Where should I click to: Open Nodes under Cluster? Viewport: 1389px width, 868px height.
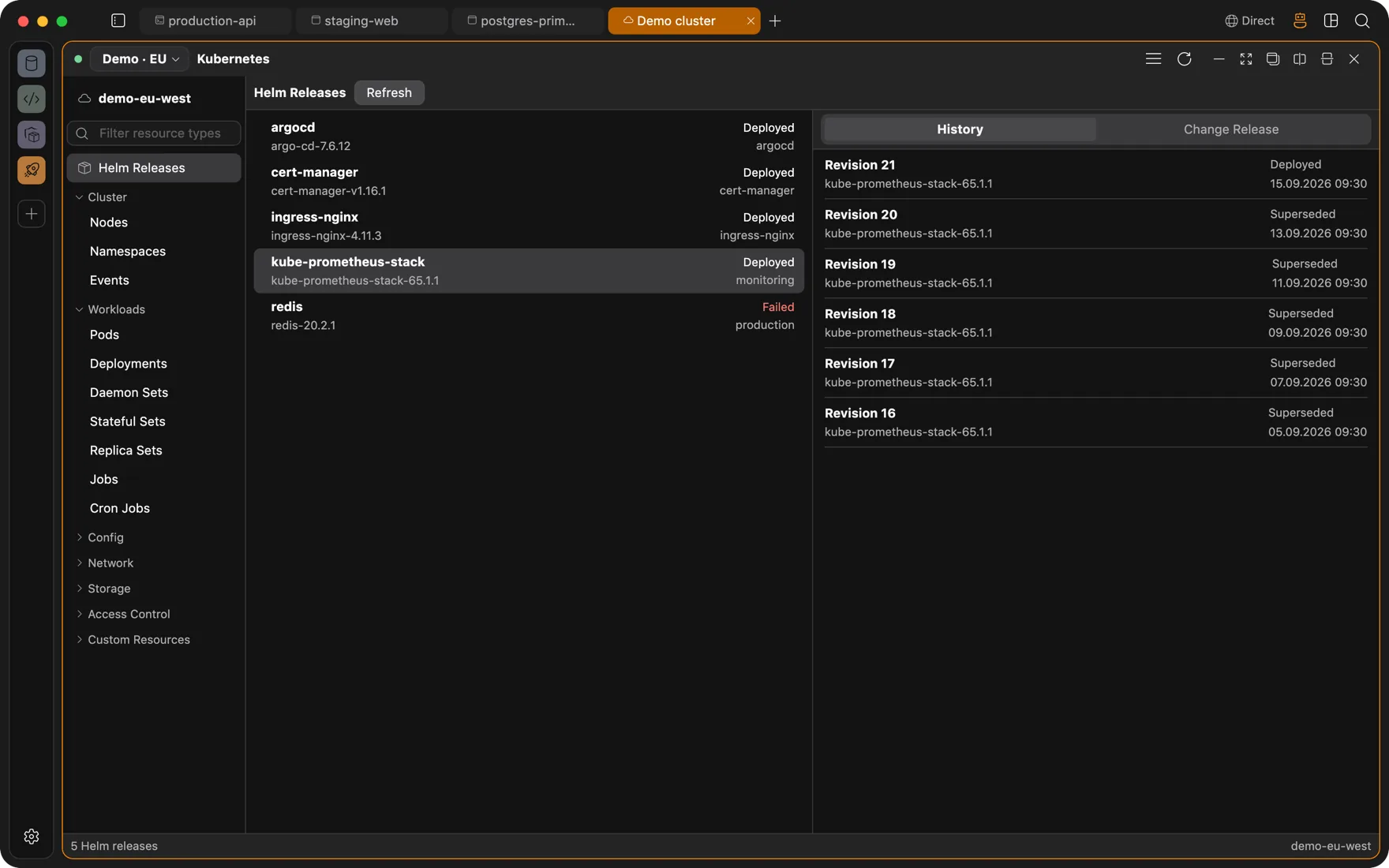(x=108, y=223)
